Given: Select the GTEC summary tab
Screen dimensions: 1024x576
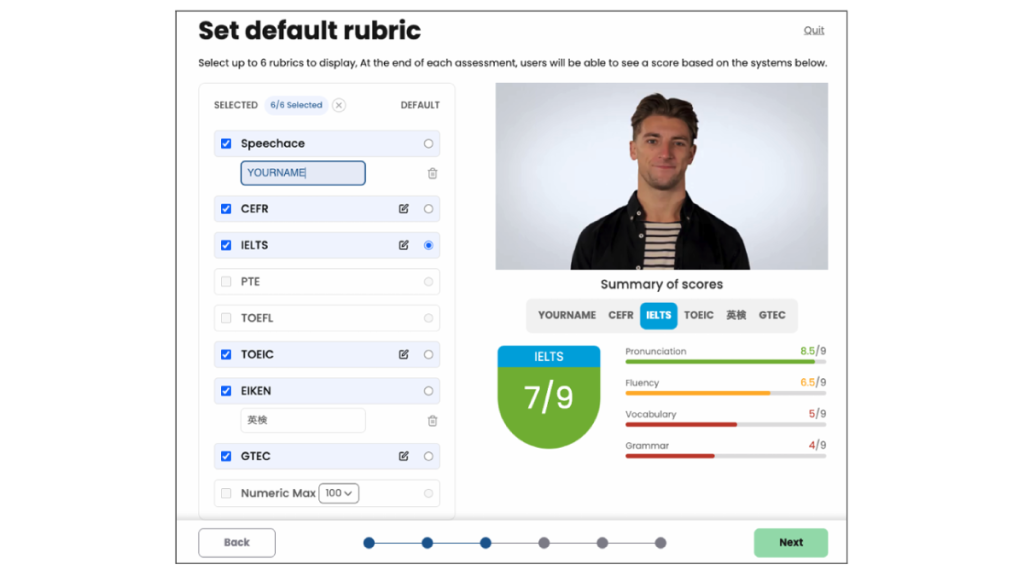Looking at the screenshot, I should coord(772,315).
